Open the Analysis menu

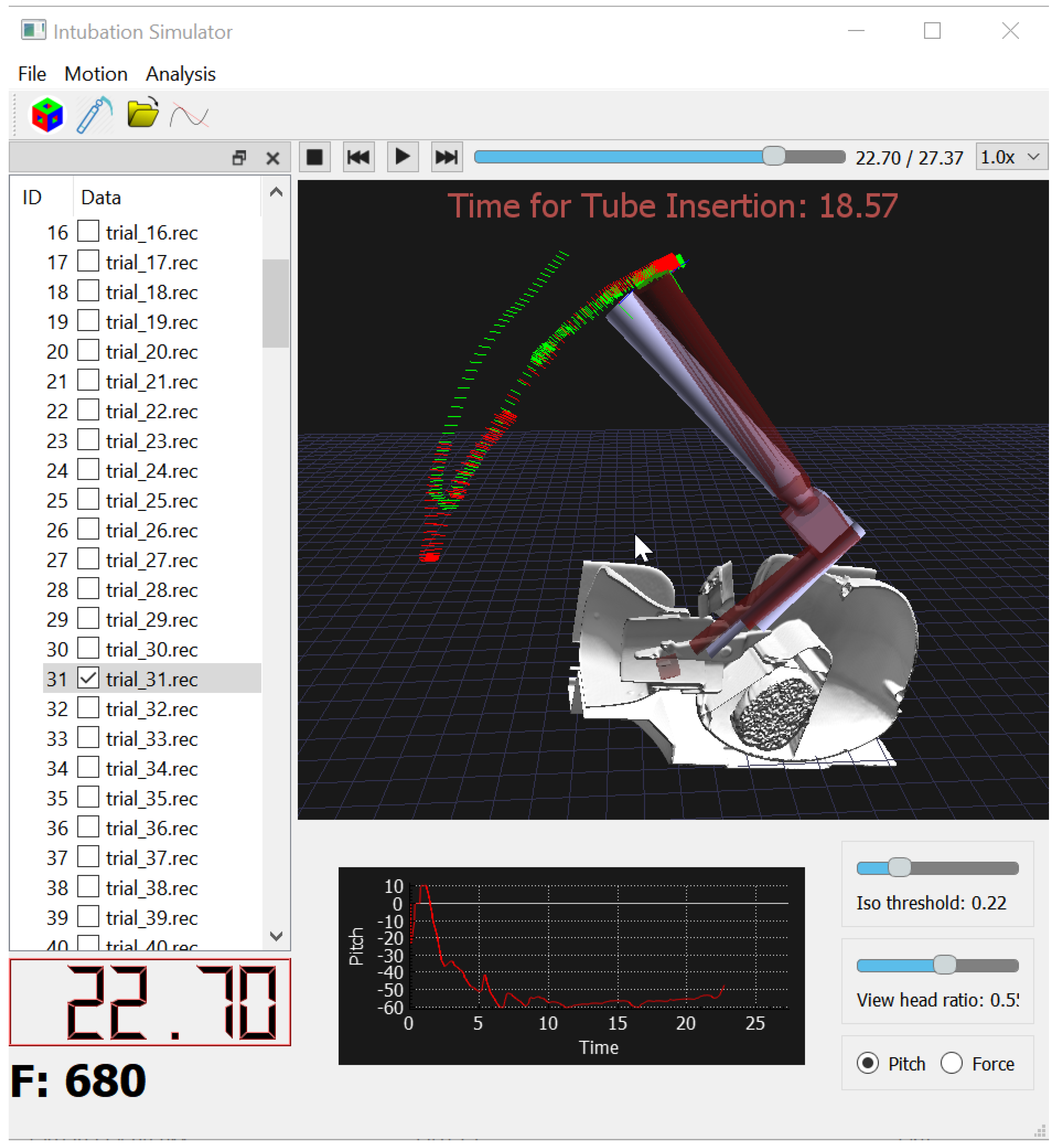[181, 74]
